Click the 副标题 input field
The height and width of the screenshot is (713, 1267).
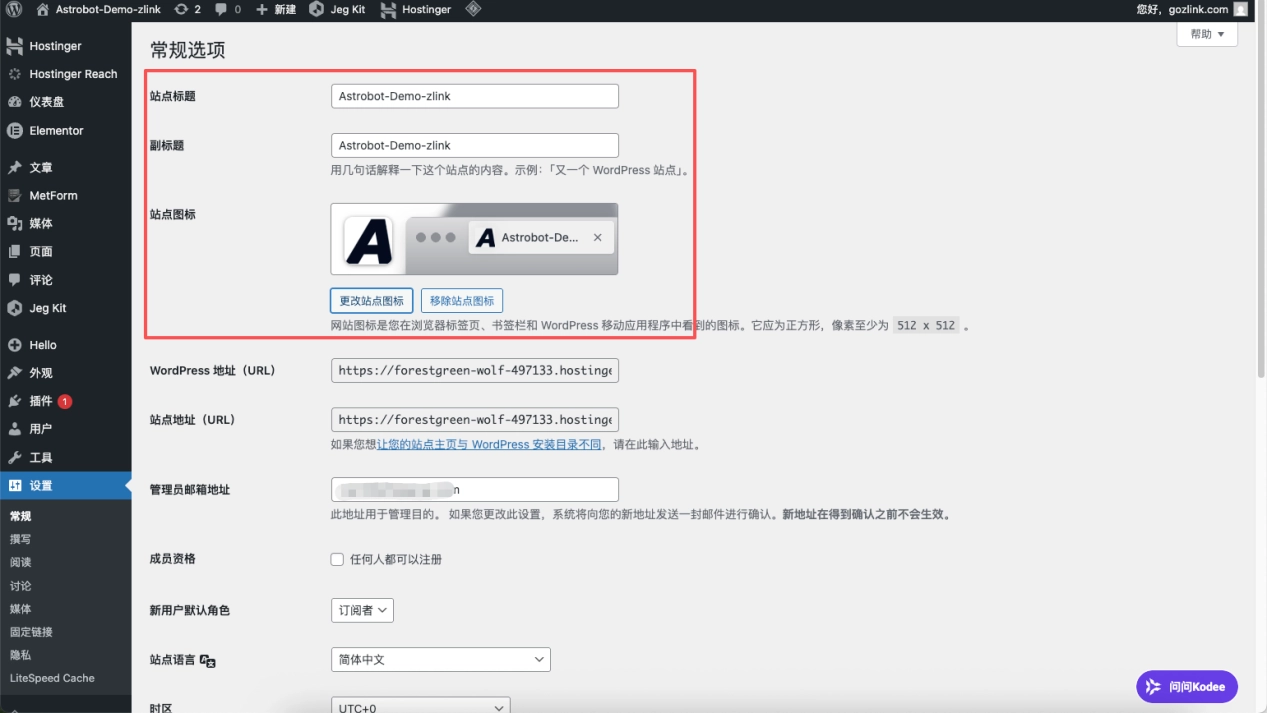pyautogui.click(x=474, y=145)
